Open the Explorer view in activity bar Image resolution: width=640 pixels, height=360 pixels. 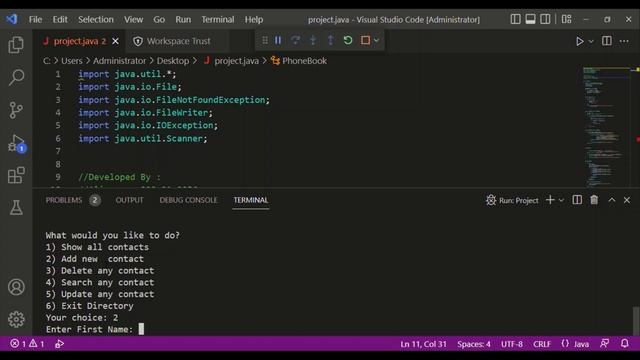pyautogui.click(x=16, y=45)
